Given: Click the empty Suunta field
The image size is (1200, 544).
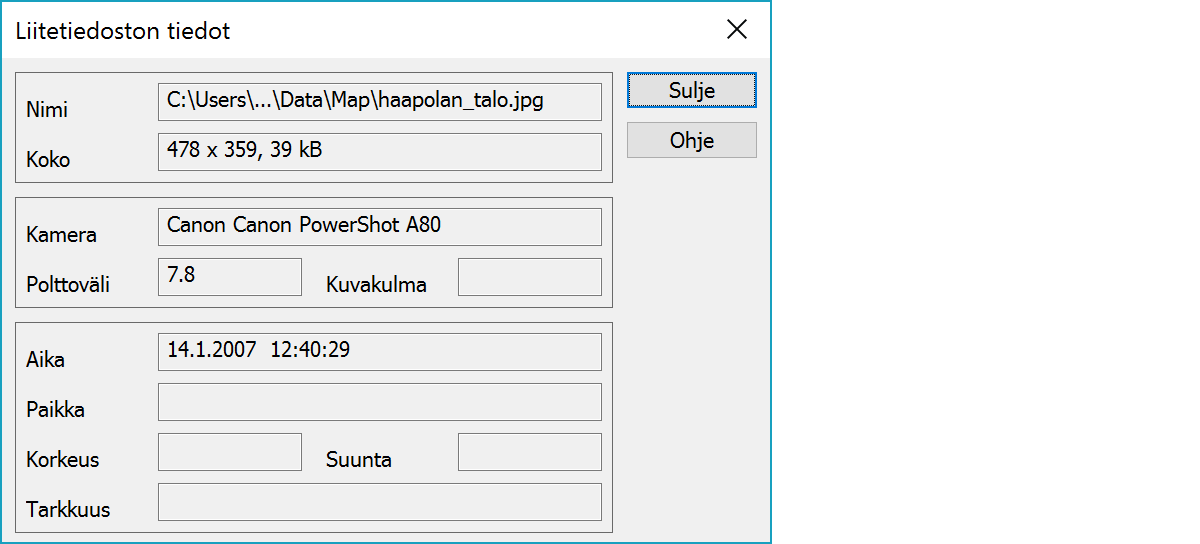Looking at the screenshot, I should tap(529, 452).
